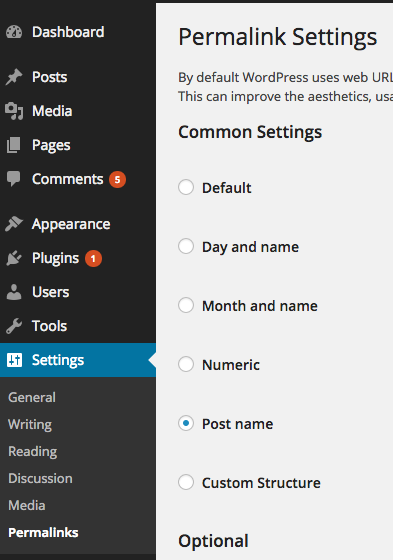Click the Settings sliders icon

14,360
